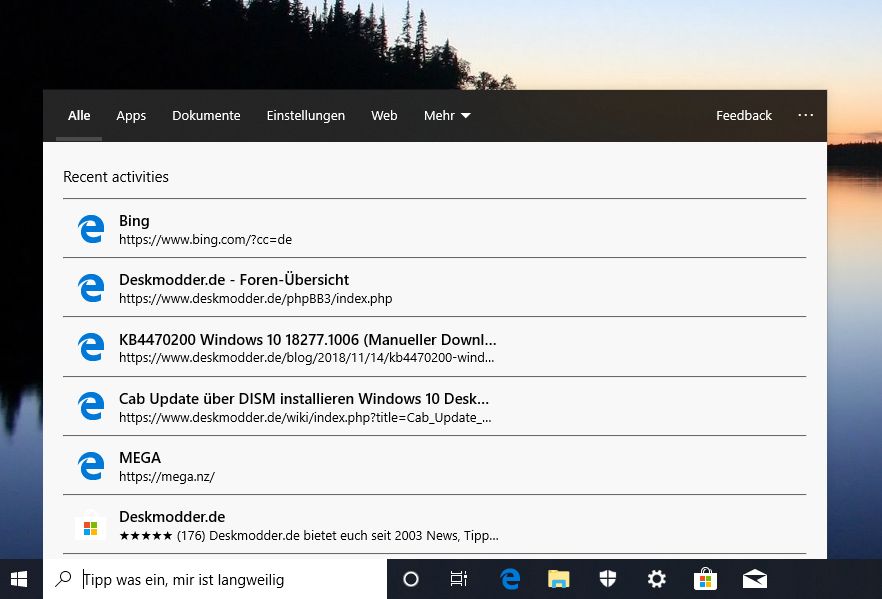The width and height of the screenshot is (882, 599).
Task: Open KB4470200 Windows 10 18277.1006 activity
Action: (x=434, y=347)
